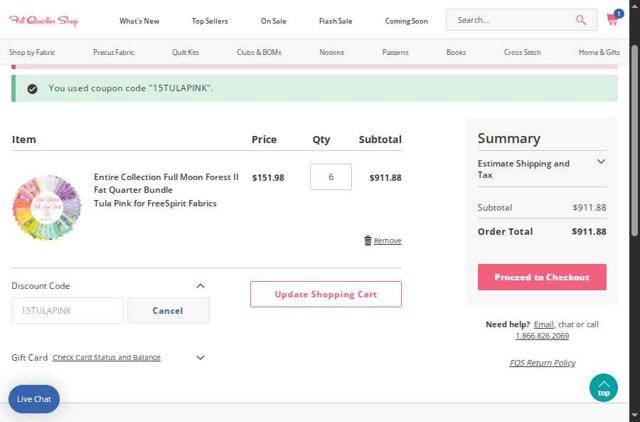This screenshot has height=422, width=640.
Task: Click the fabric bundle product thumbnail
Action: click(47, 207)
